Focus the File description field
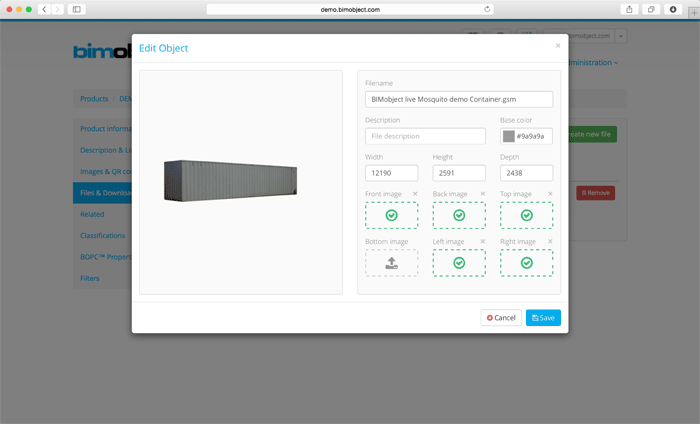 click(x=425, y=136)
